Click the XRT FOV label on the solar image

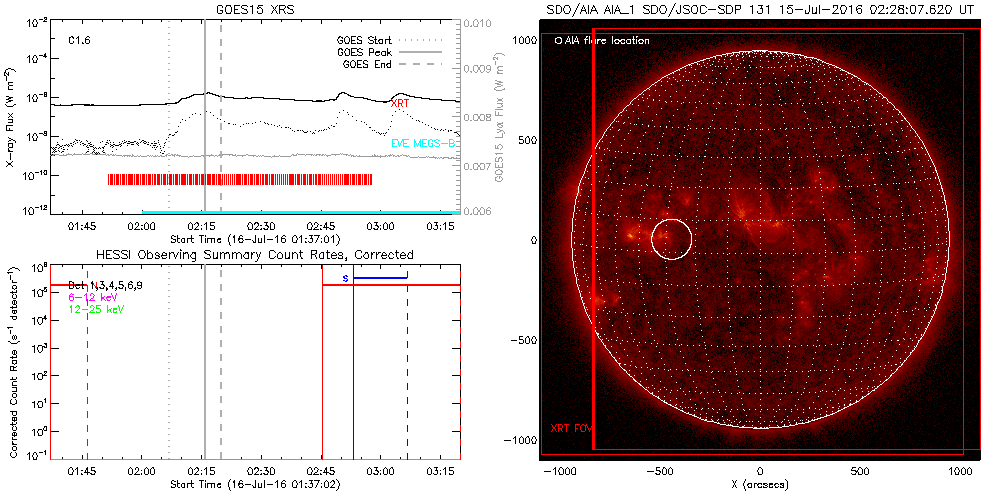[x=572, y=428]
